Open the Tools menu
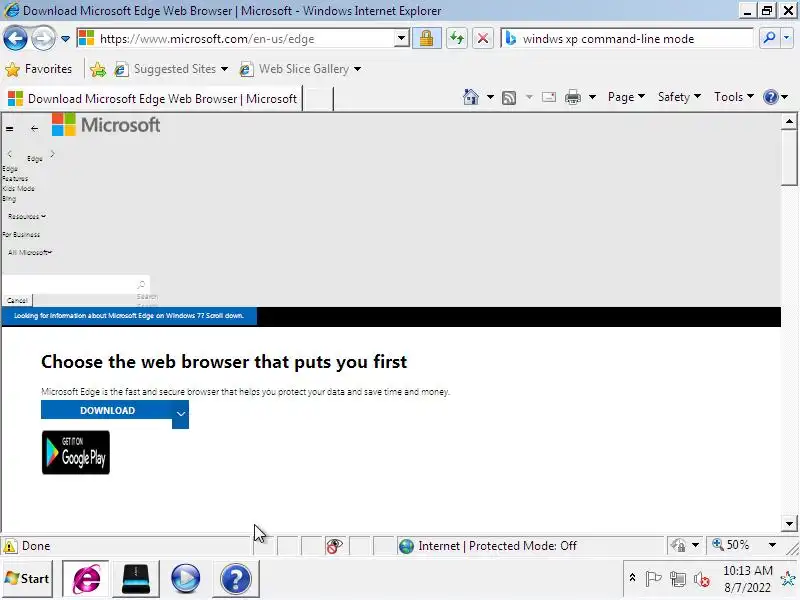 [734, 97]
